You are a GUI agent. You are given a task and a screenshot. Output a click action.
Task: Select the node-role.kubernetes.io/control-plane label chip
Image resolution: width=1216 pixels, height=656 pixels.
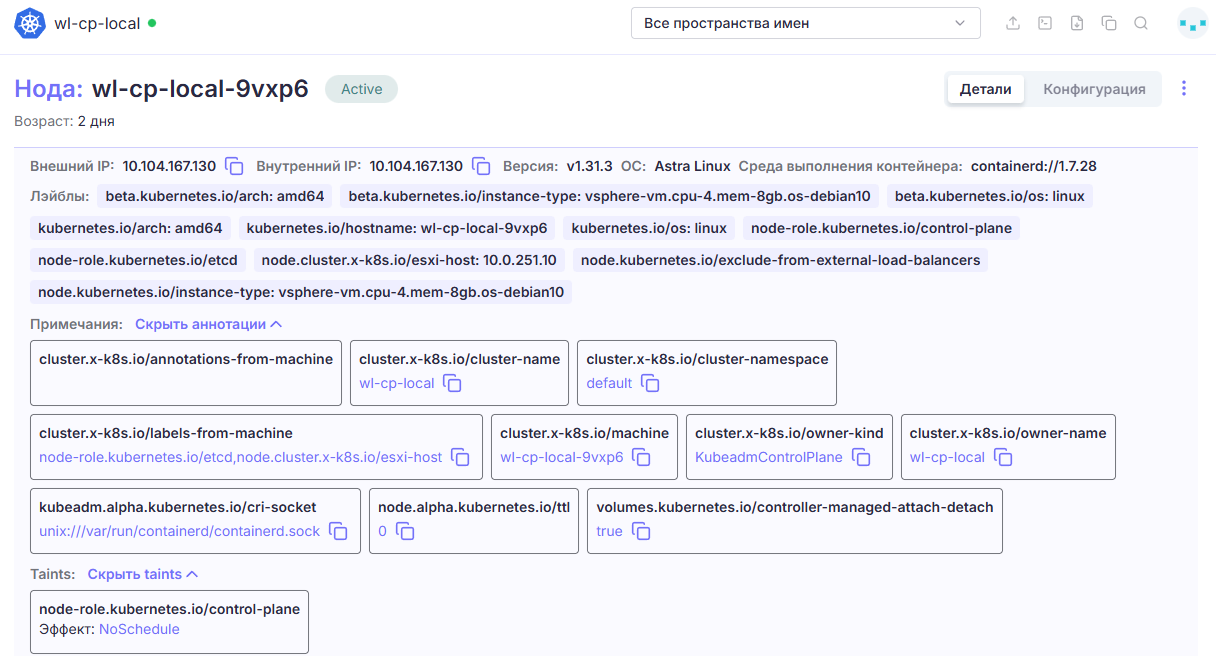click(x=881, y=228)
